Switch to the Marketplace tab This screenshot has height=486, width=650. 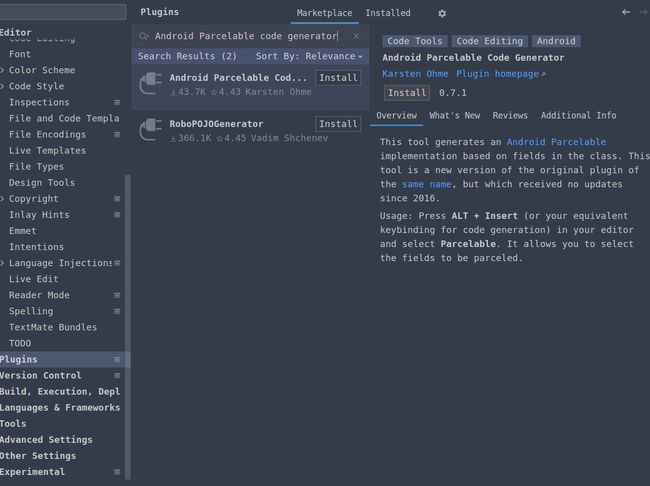coord(324,13)
